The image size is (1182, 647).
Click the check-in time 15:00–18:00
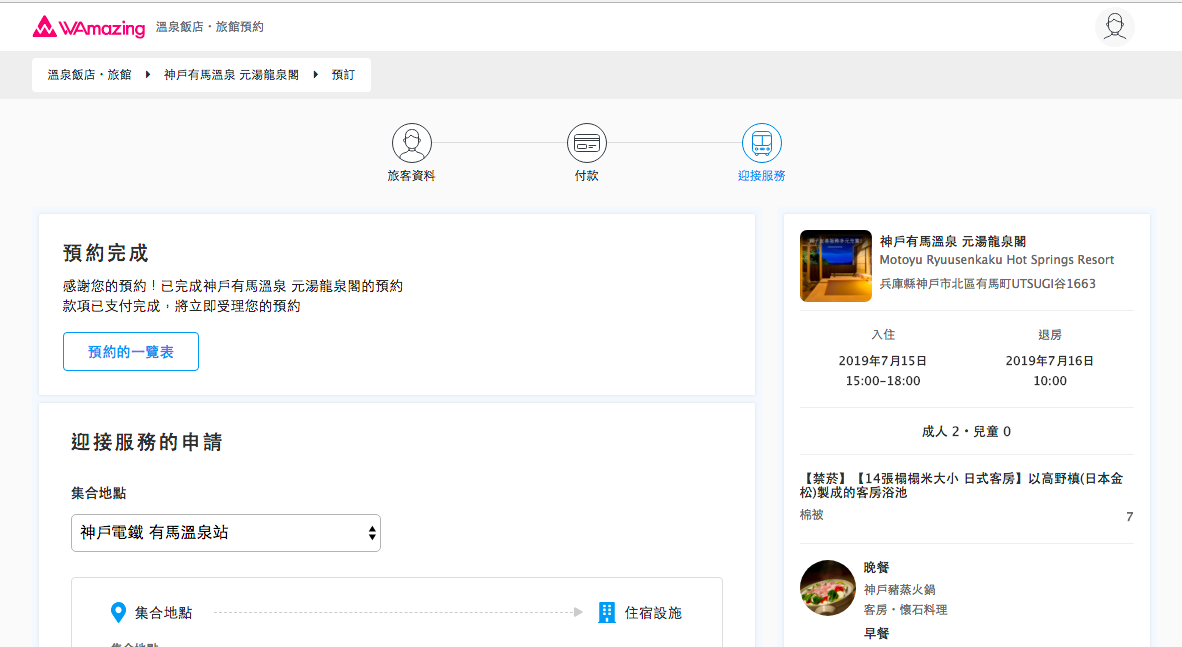[x=883, y=381]
